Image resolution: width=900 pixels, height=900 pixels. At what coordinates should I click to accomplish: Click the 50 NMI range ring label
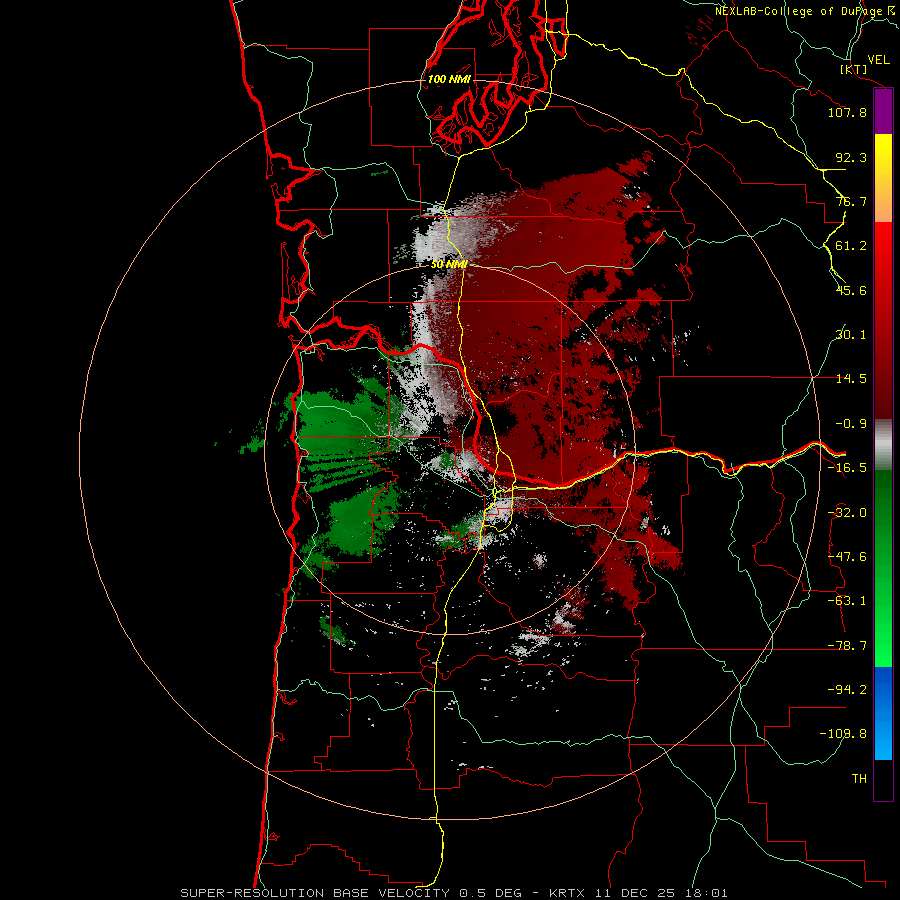[x=449, y=265]
